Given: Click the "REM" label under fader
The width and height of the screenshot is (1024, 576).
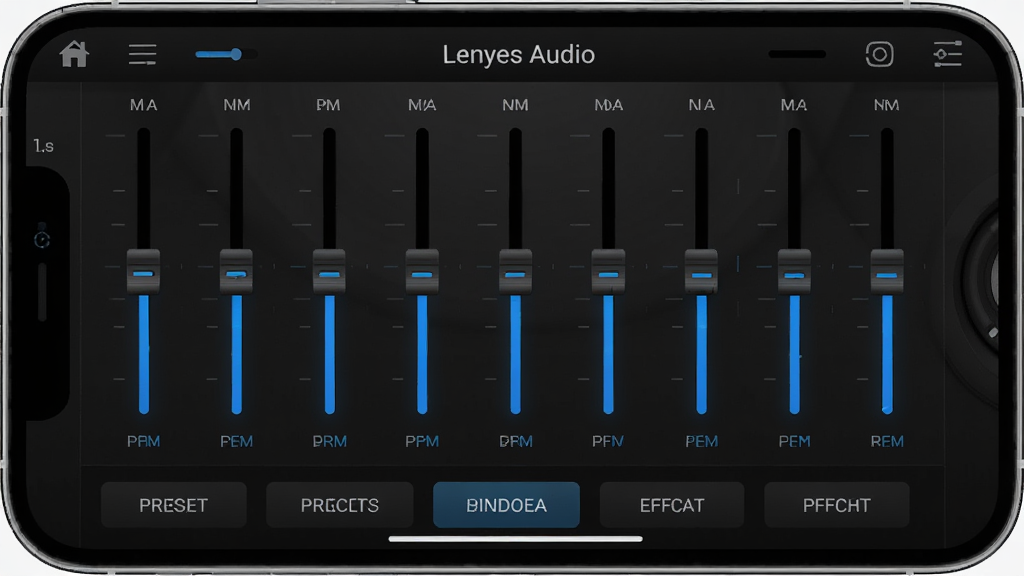Looking at the screenshot, I should coord(887,441).
